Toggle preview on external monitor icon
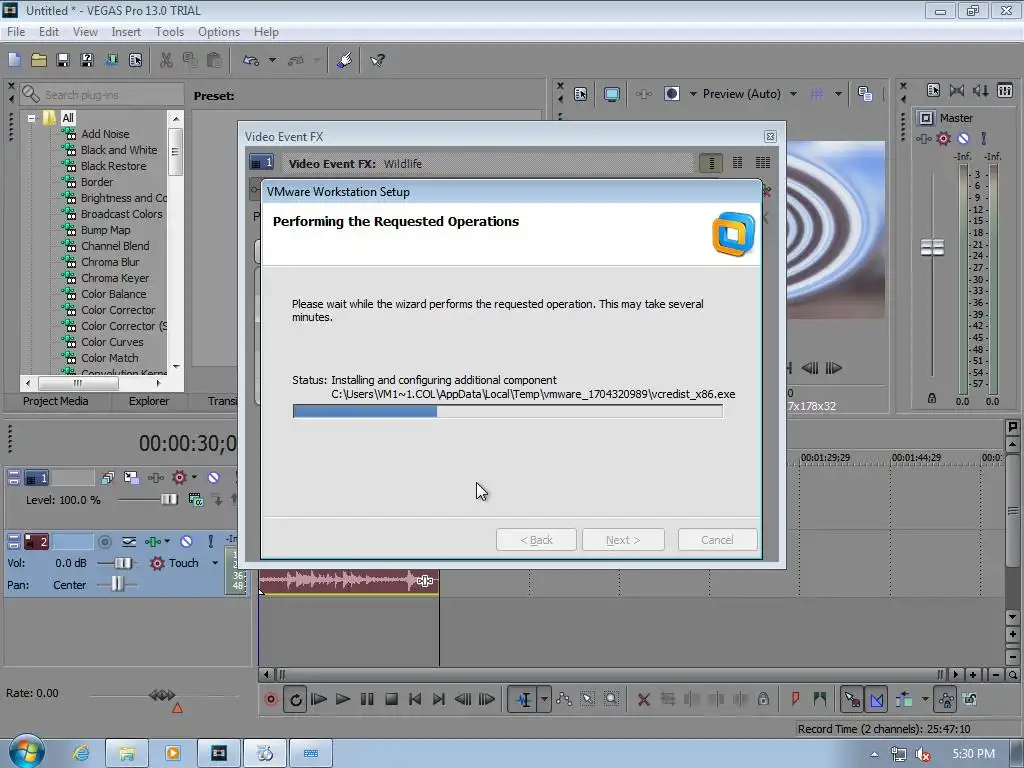This screenshot has width=1024, height=768. click(x=611, y=94)
